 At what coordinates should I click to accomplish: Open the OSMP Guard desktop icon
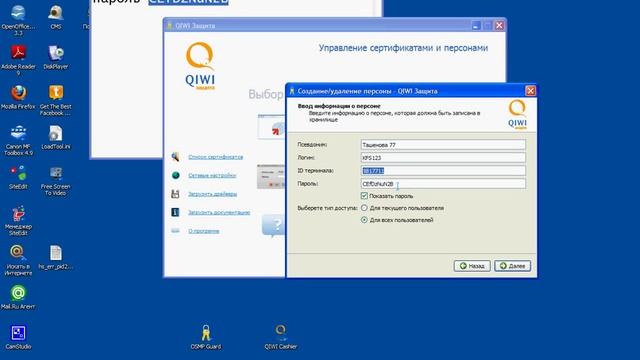click(206, 333)
